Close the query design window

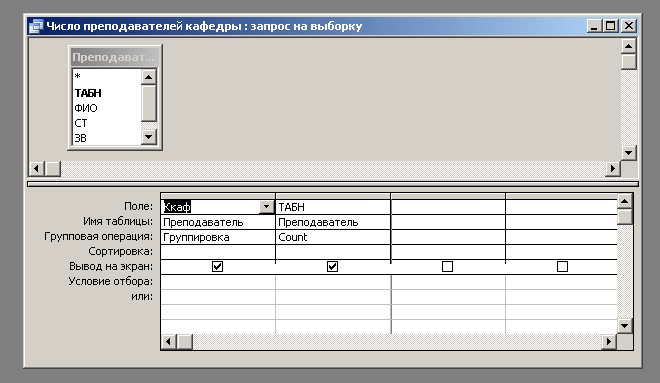tap(628, 26)
